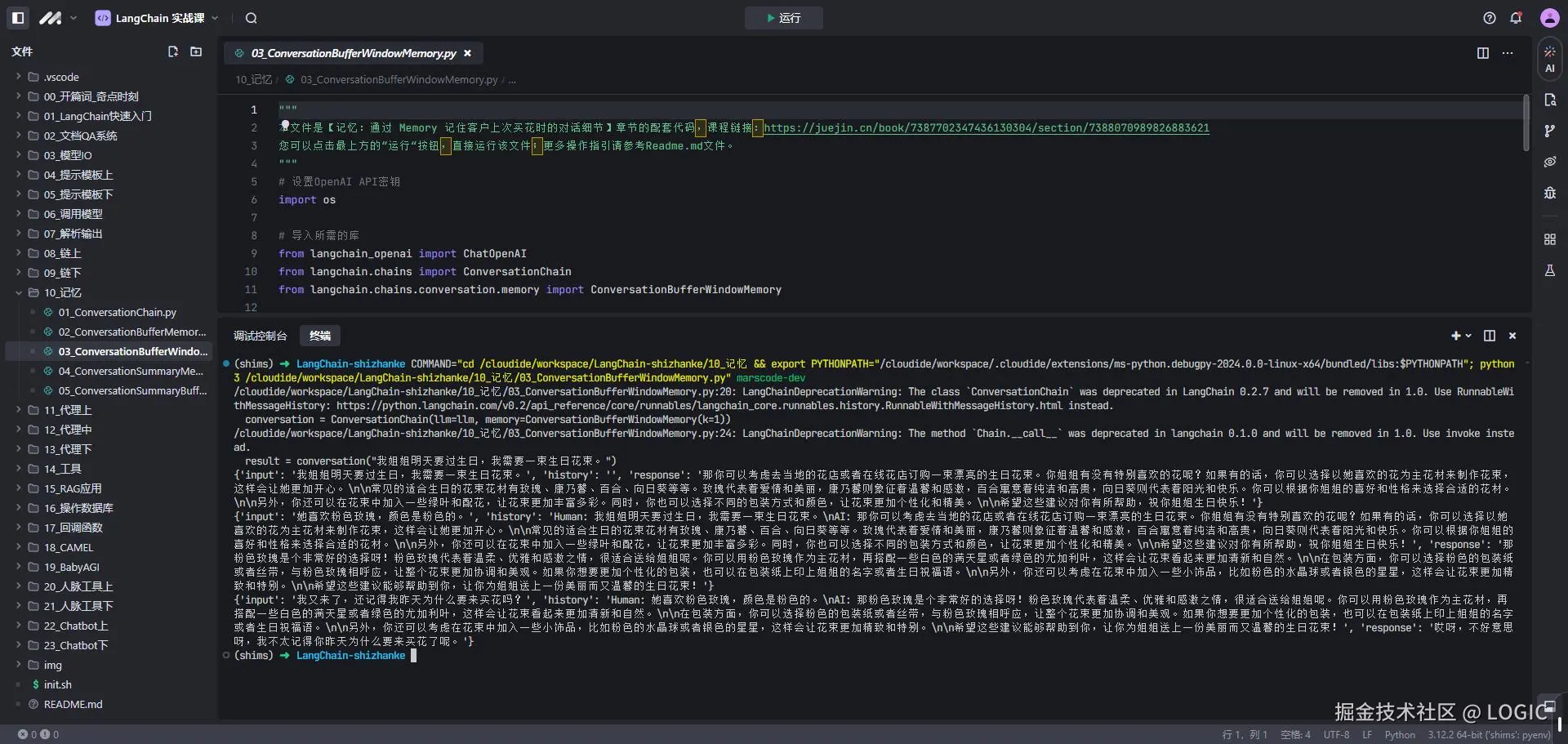1568x744 pixels.
Task: Click the Python language mode status
Action: click(x=1400, y=734)
